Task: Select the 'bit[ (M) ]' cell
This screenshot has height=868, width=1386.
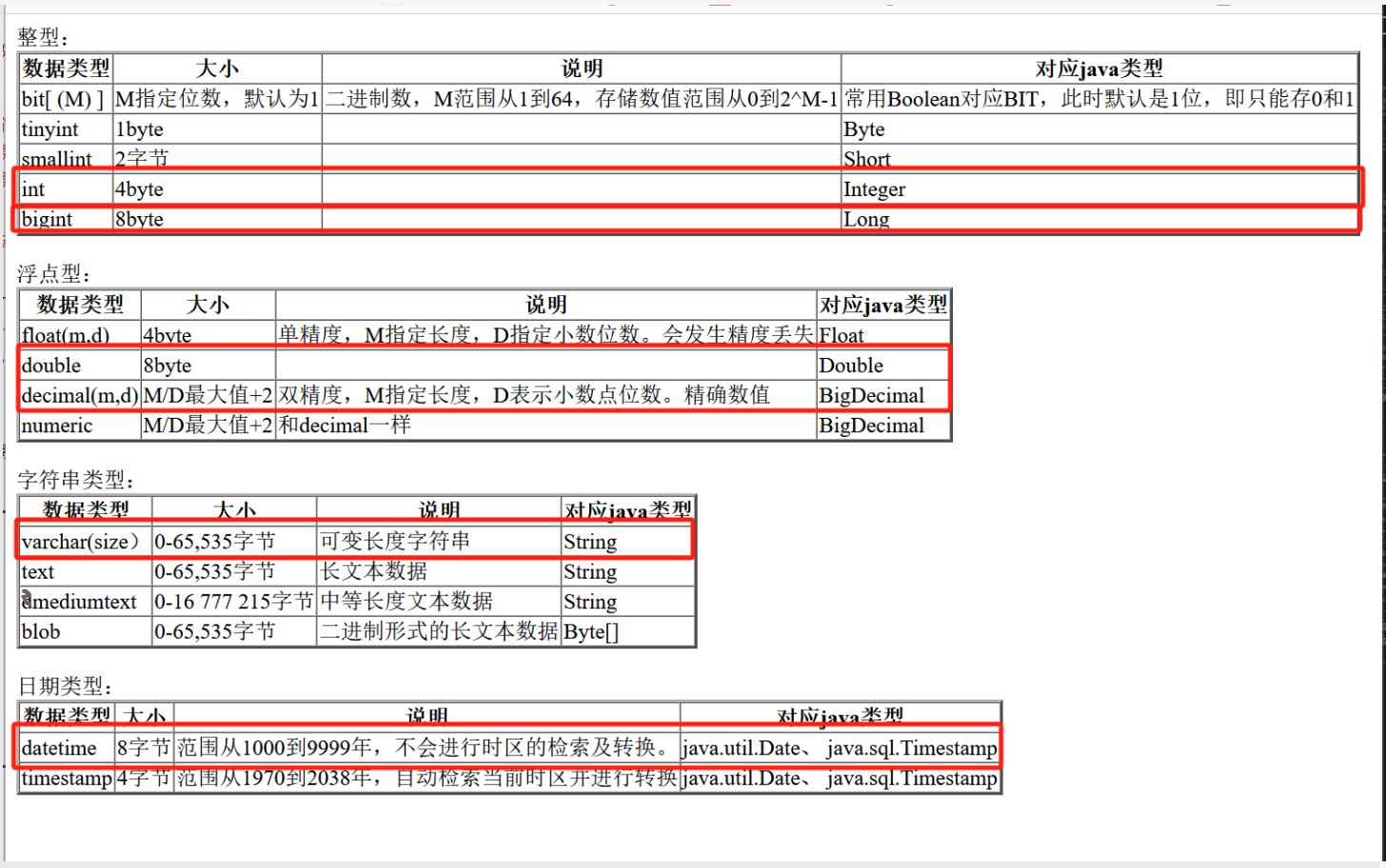Action: [x=66, y=99]
